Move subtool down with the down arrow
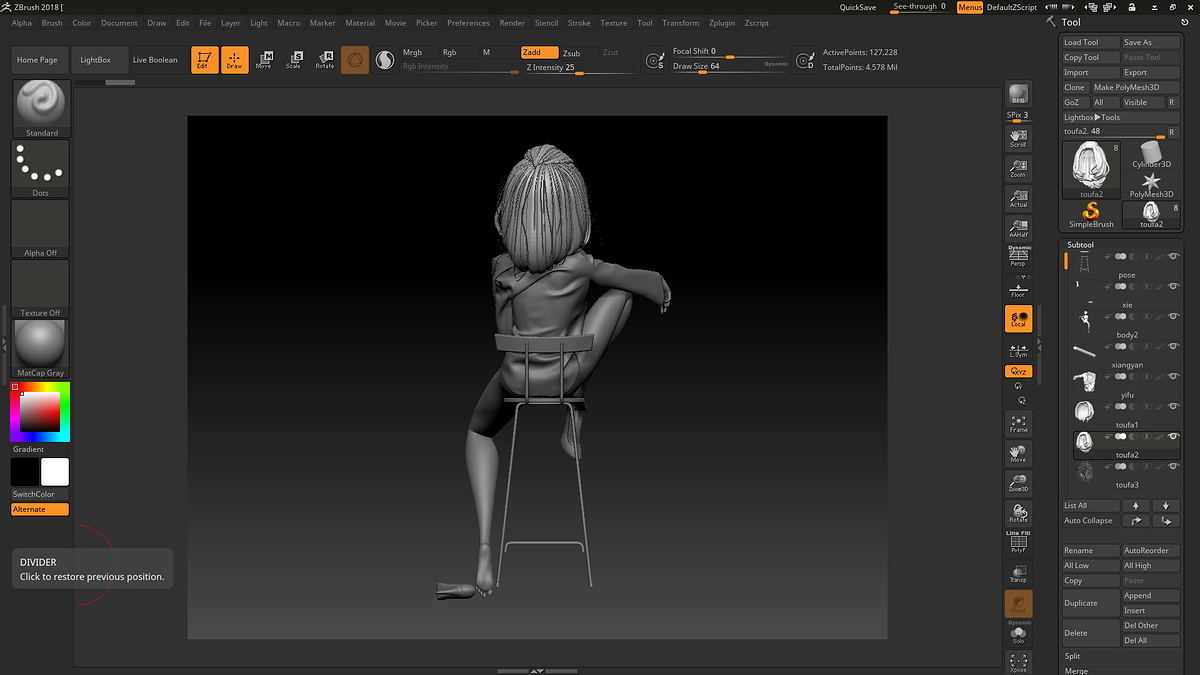Screen dimensions: 1200x675 click(x=1166, y=506)
